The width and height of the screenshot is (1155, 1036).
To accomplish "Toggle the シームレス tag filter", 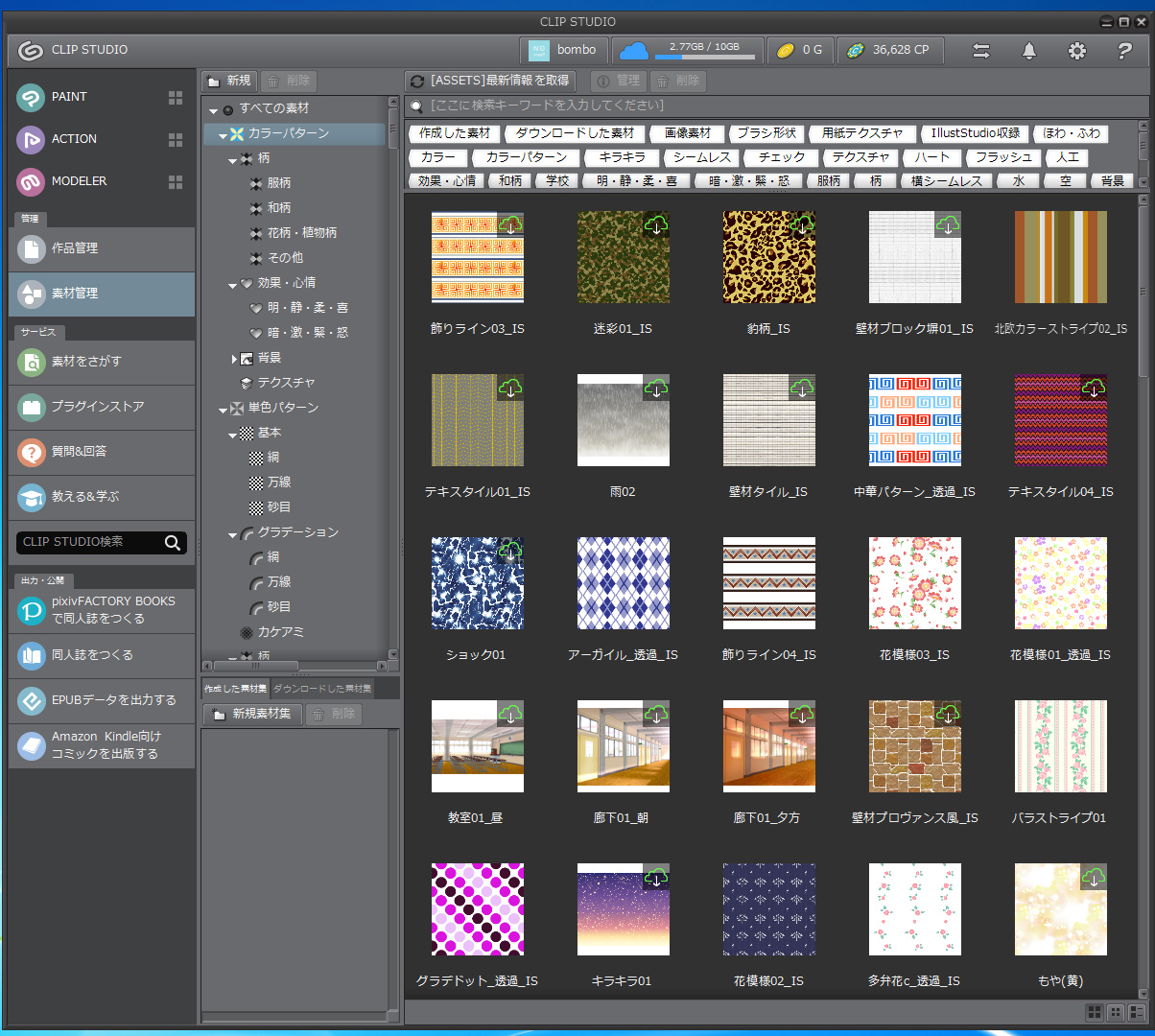I will coord(701,157).
